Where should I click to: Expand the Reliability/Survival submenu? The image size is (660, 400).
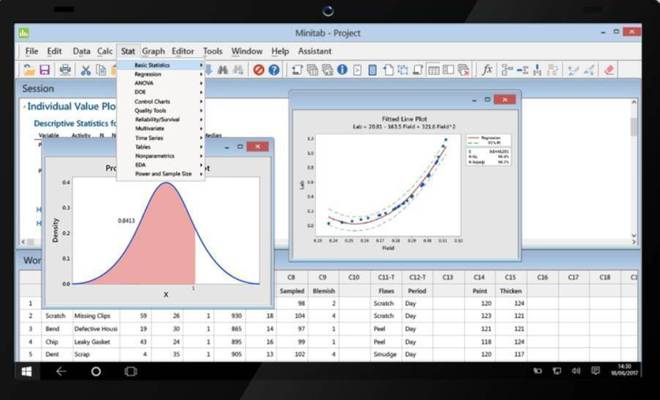[161, 120]
